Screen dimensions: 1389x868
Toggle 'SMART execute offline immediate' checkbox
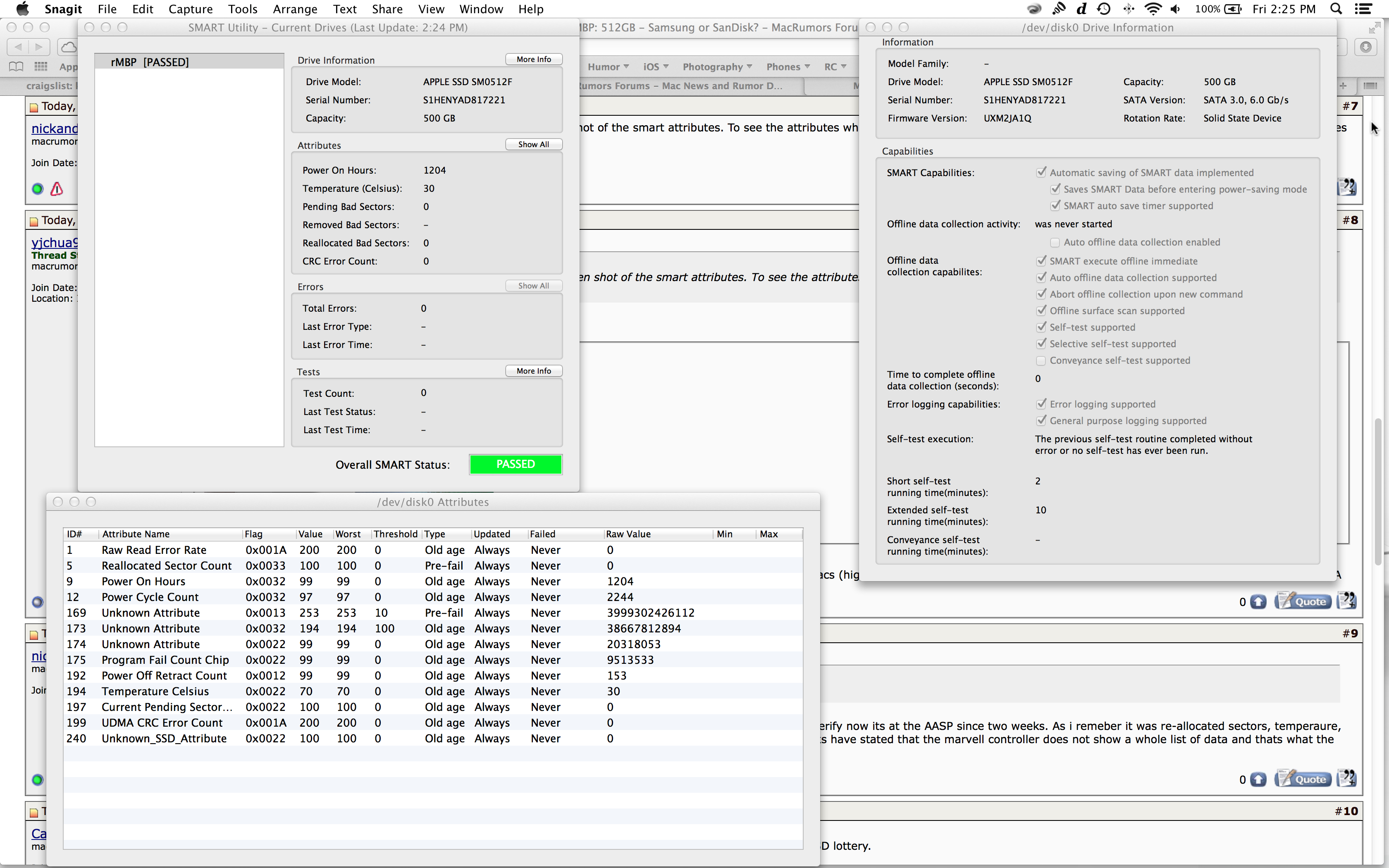click(1041, 261)
